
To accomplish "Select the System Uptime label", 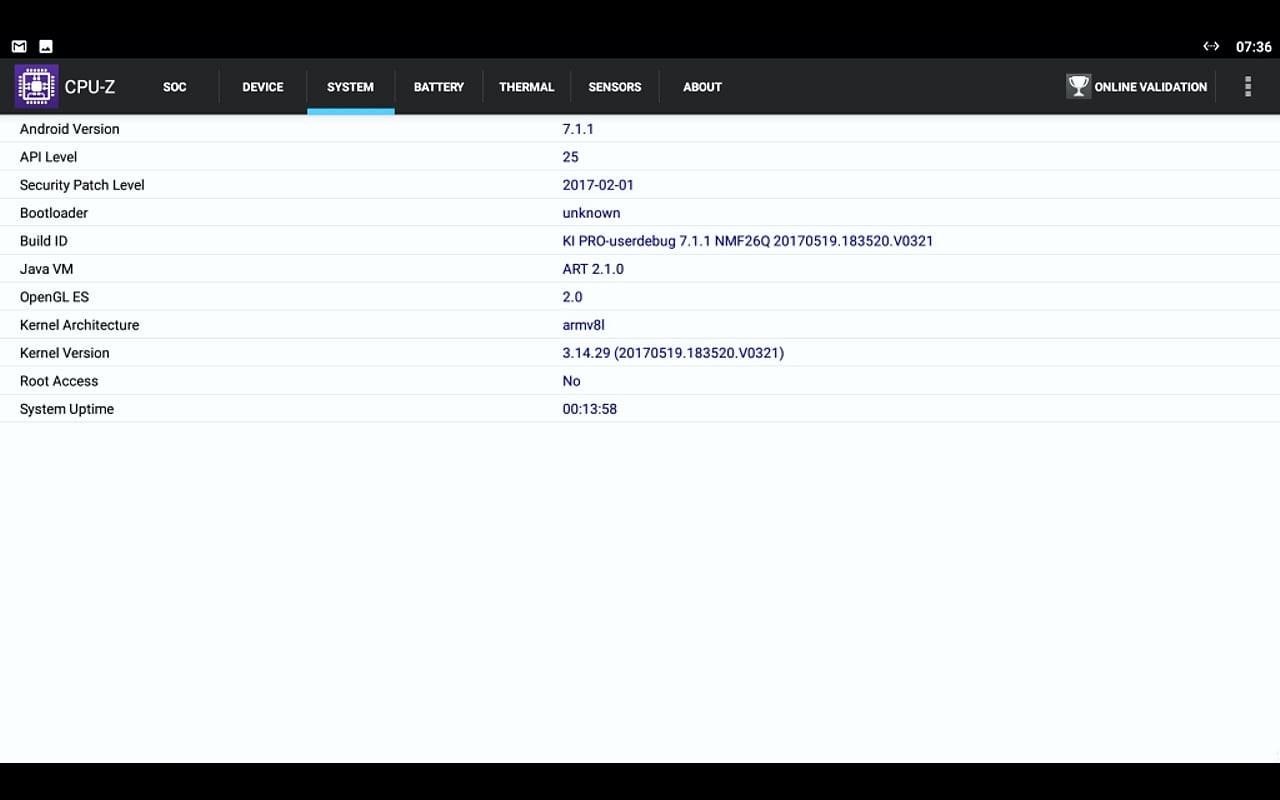I will tap(67, 409).
